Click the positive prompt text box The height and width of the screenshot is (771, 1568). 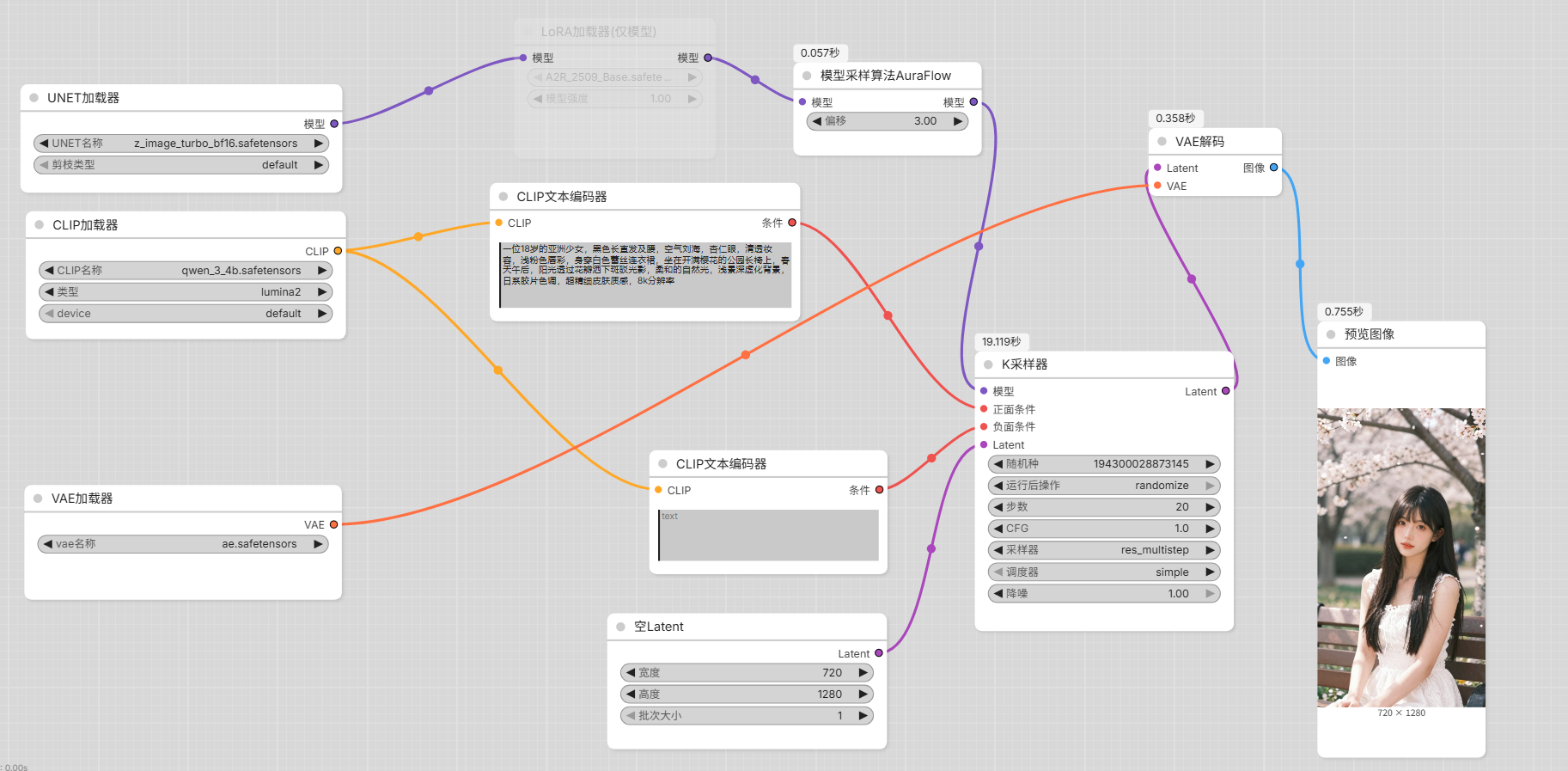(x=645, y=275)
